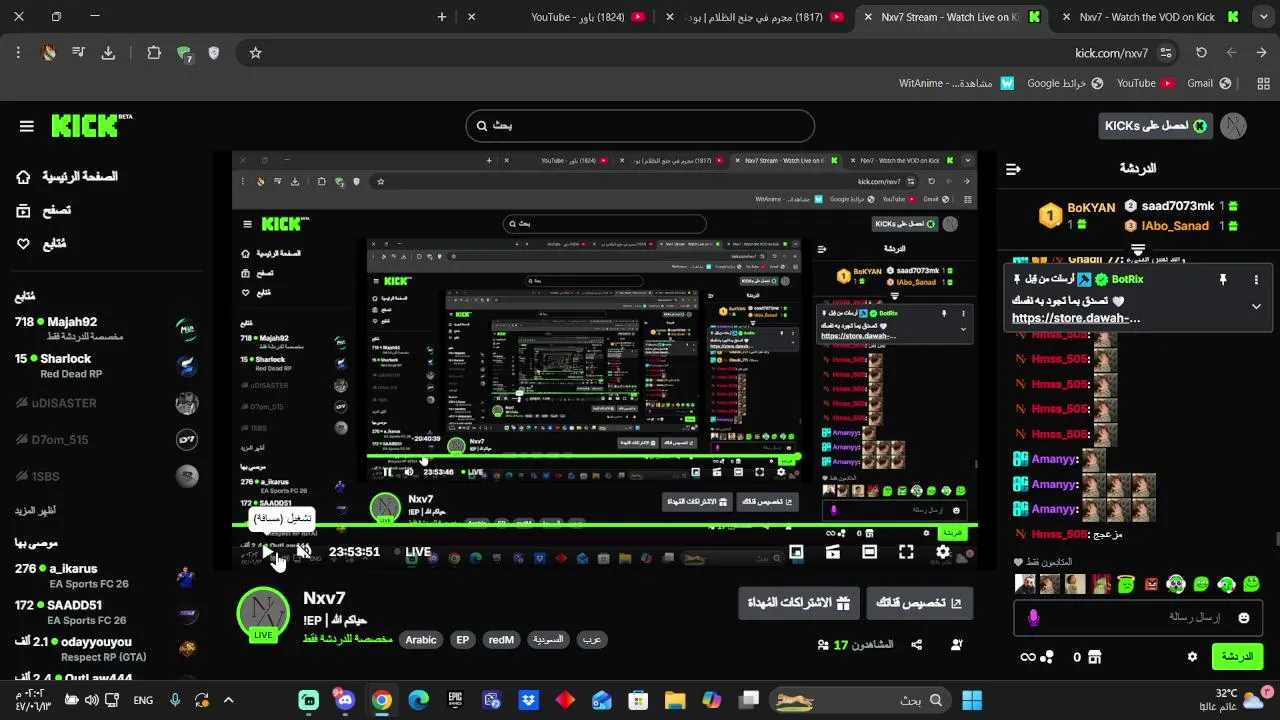Enter fullscreen in the video player
The width and height of the screenshot is (1280, 720).
pos(906,552)
